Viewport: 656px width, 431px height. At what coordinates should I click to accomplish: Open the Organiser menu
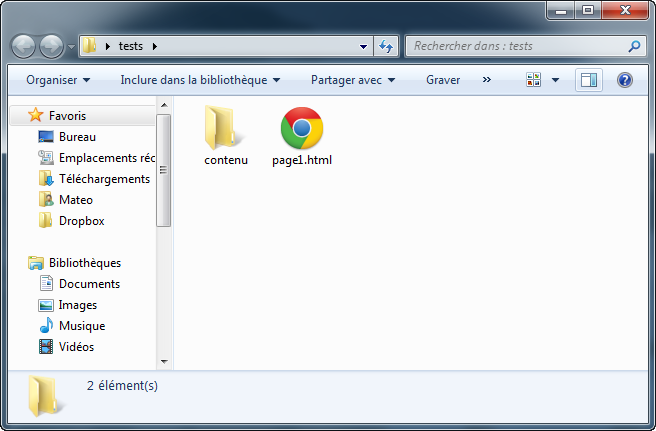click(x=58, y=80)
